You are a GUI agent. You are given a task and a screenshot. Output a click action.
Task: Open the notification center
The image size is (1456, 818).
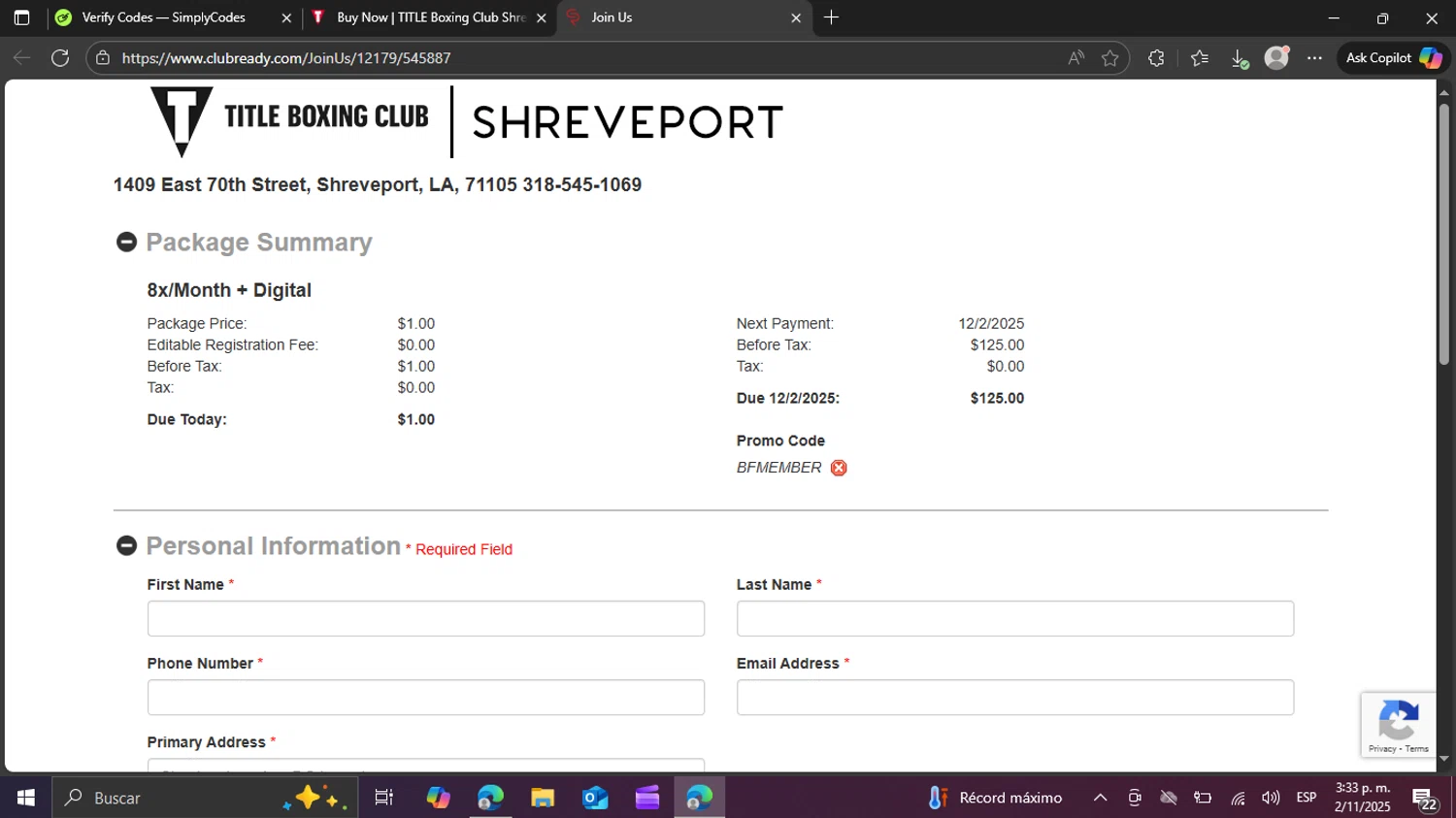point(1425,800)
